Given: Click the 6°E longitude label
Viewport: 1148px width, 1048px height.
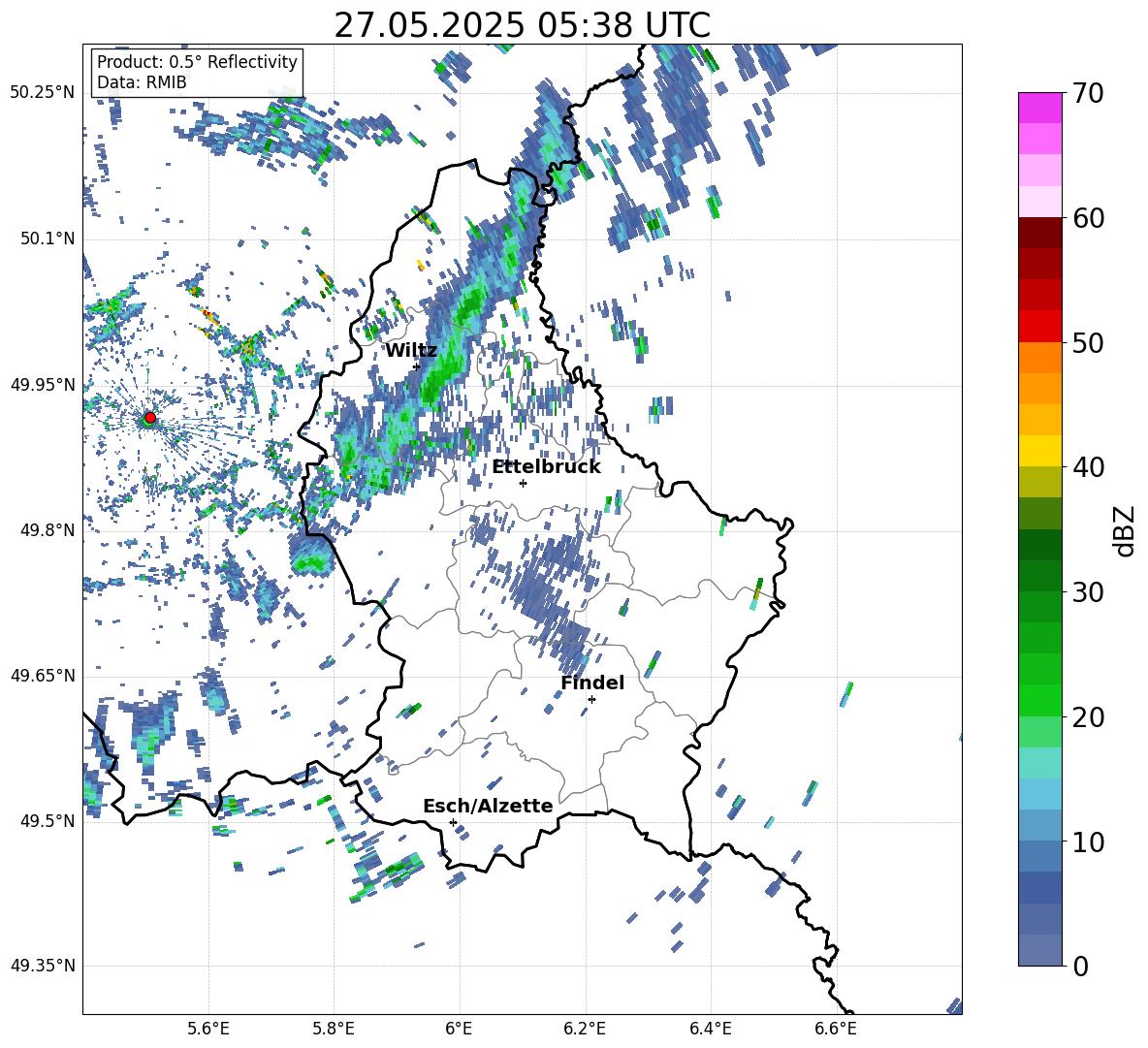Looking at the screenshot, I should pyautogui.click(x=459, y=1029).
